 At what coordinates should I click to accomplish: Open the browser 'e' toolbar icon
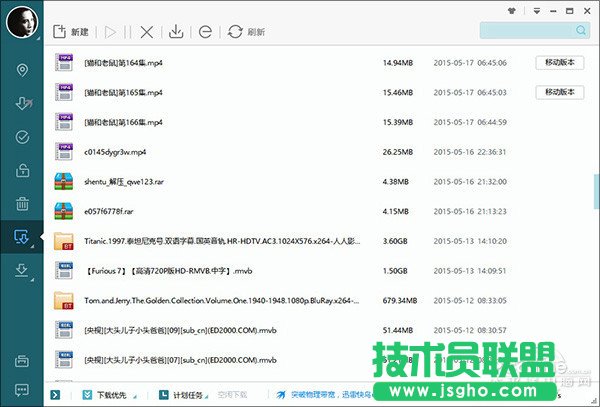205,32
